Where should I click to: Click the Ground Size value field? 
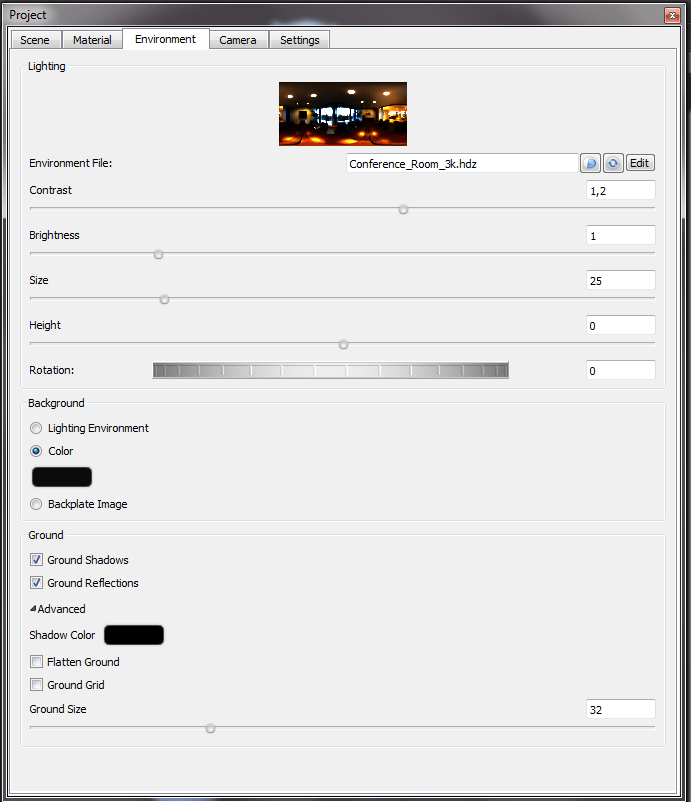coord(620,710)
